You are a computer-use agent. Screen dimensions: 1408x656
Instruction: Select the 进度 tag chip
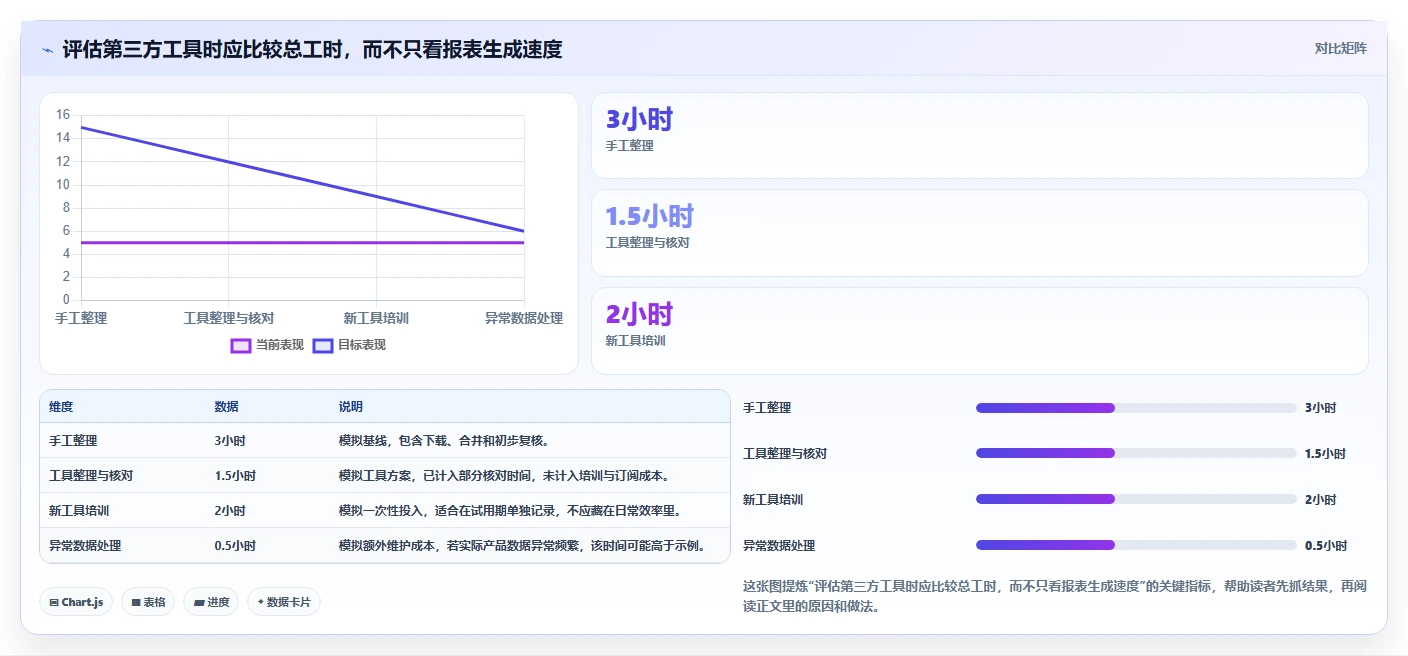click(211, 602)
